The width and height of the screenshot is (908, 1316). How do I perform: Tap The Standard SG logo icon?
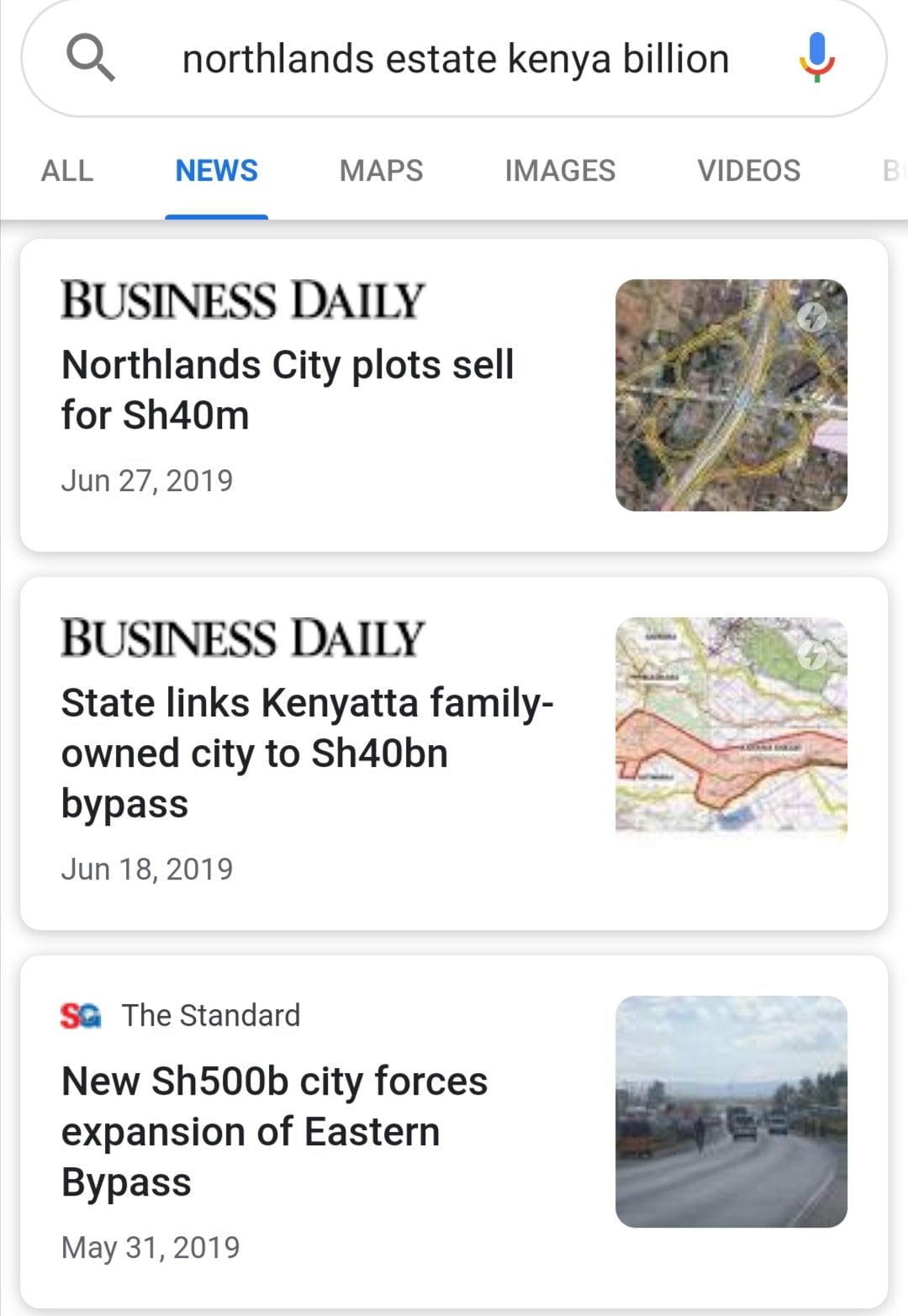(x=81, y=1016)
